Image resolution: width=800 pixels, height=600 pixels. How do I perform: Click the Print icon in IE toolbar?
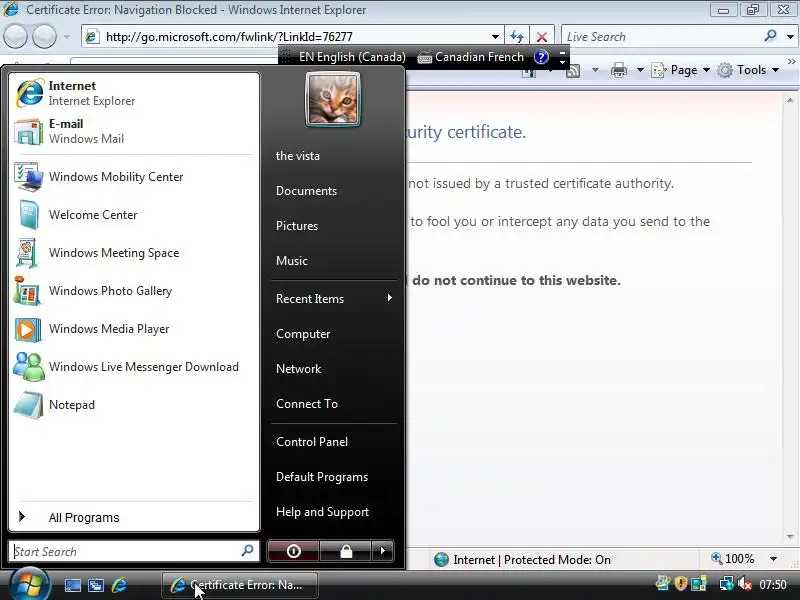click(x=618, y=70)
